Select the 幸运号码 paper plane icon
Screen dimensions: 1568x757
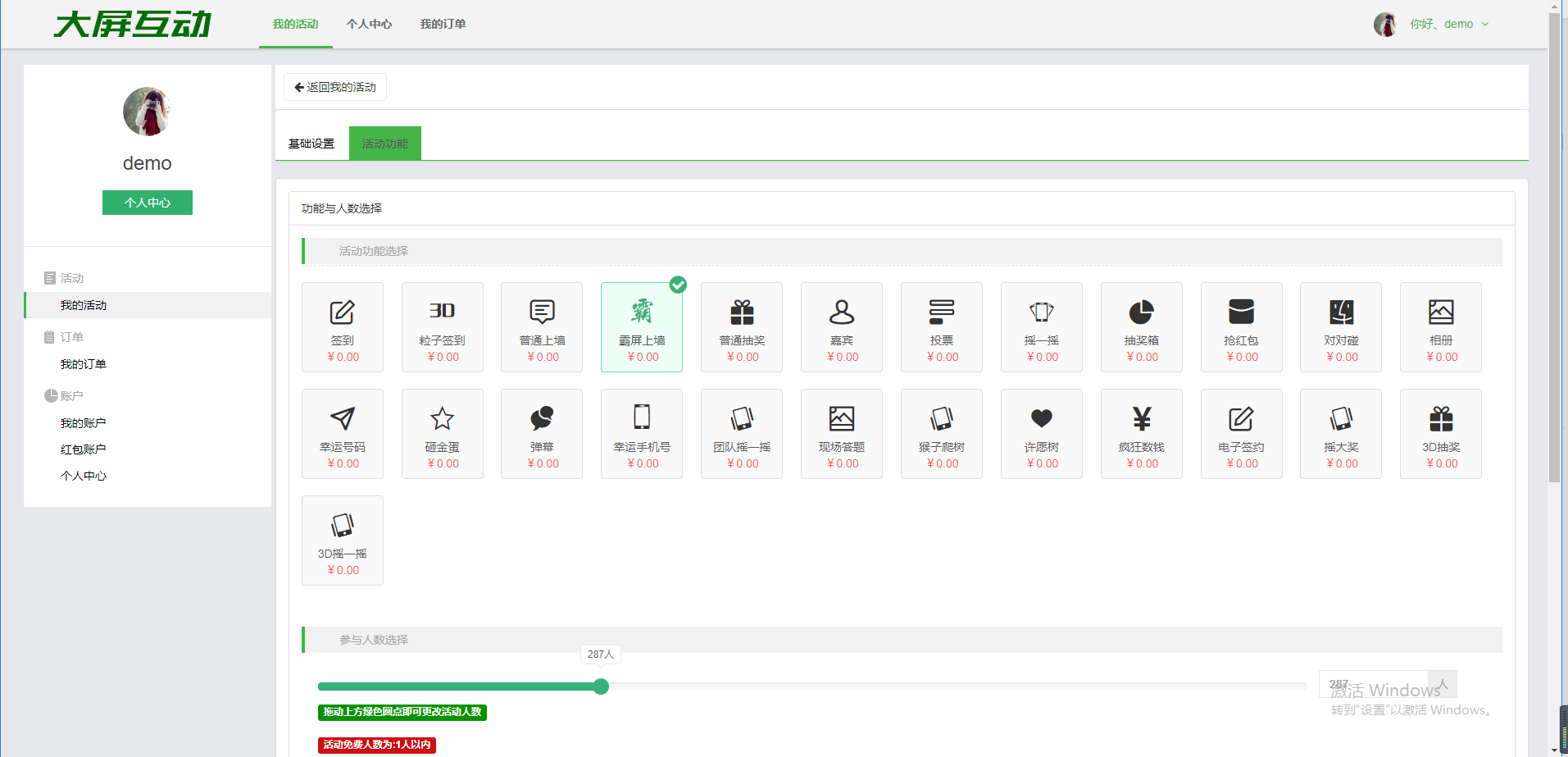(x=342, y=419)
